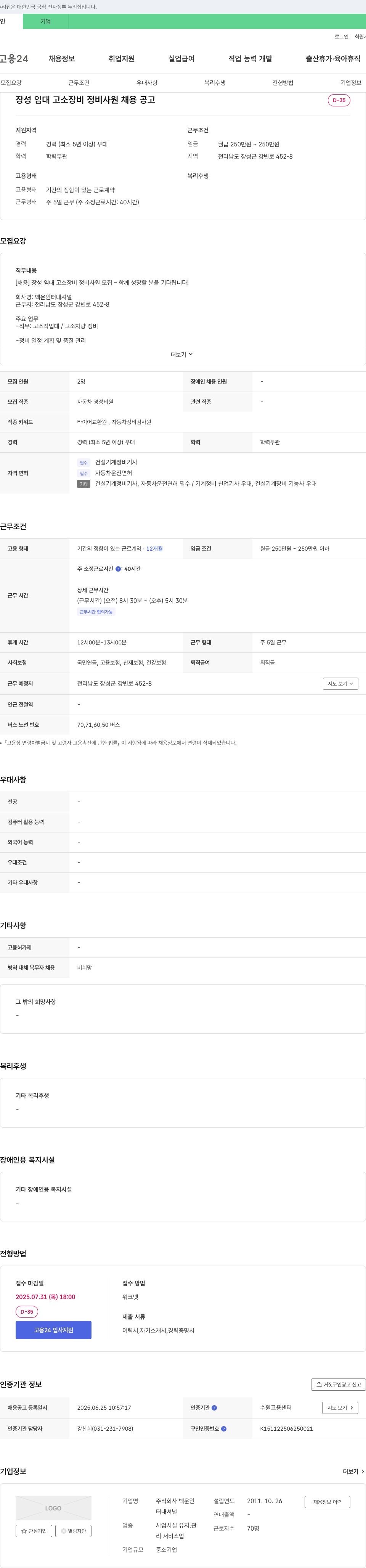Click 버스 노선 번호 value 70,71,60,50 버스
This screenshot has width=366, height=1568.
click(99, 725)
